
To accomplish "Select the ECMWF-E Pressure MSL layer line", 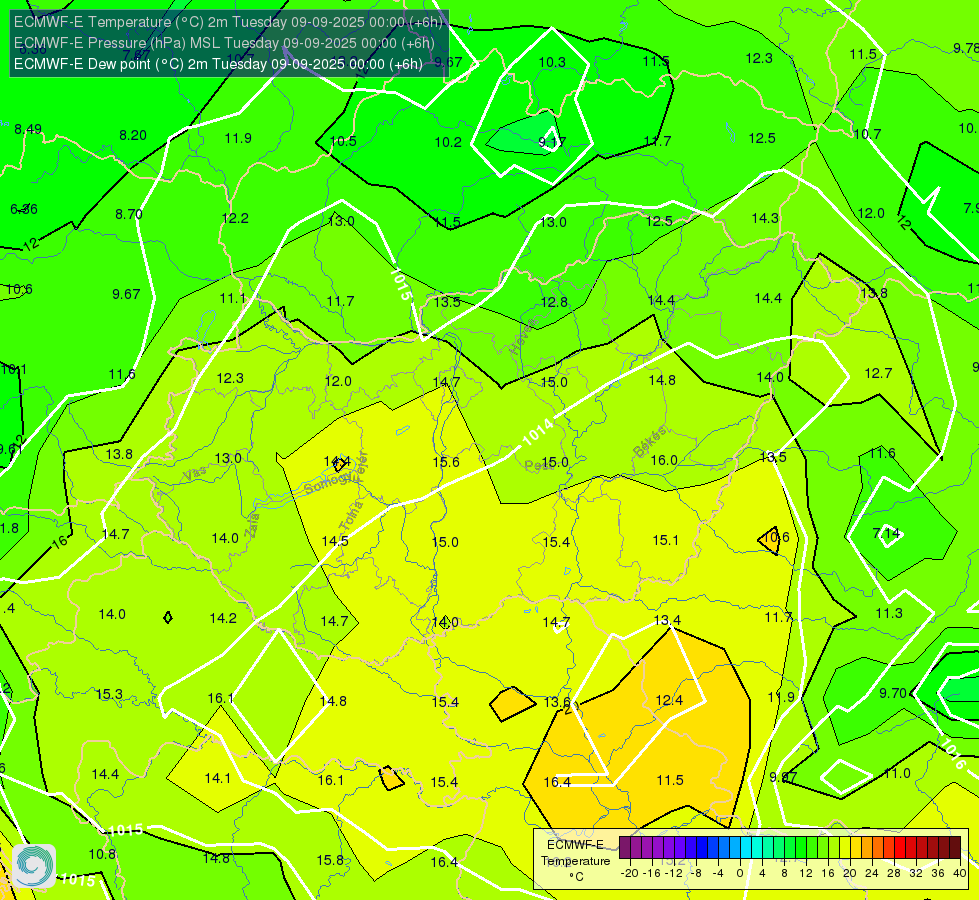I will pos(224,43).
